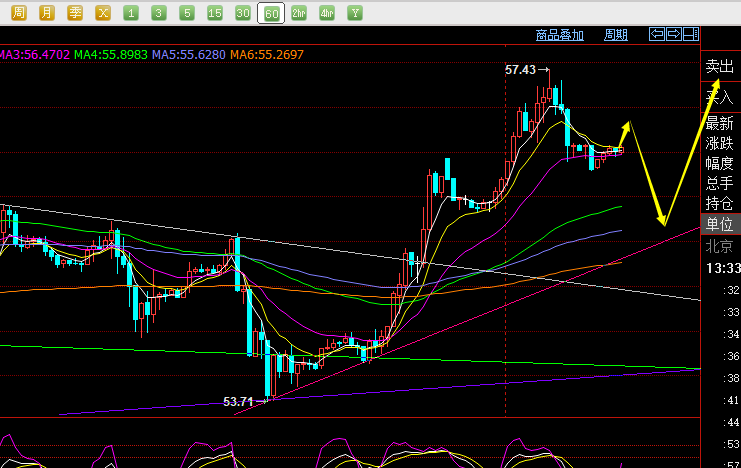Switch to 2hr chart period
This screenshot has height=468, width=741.
tap(299, 13)
